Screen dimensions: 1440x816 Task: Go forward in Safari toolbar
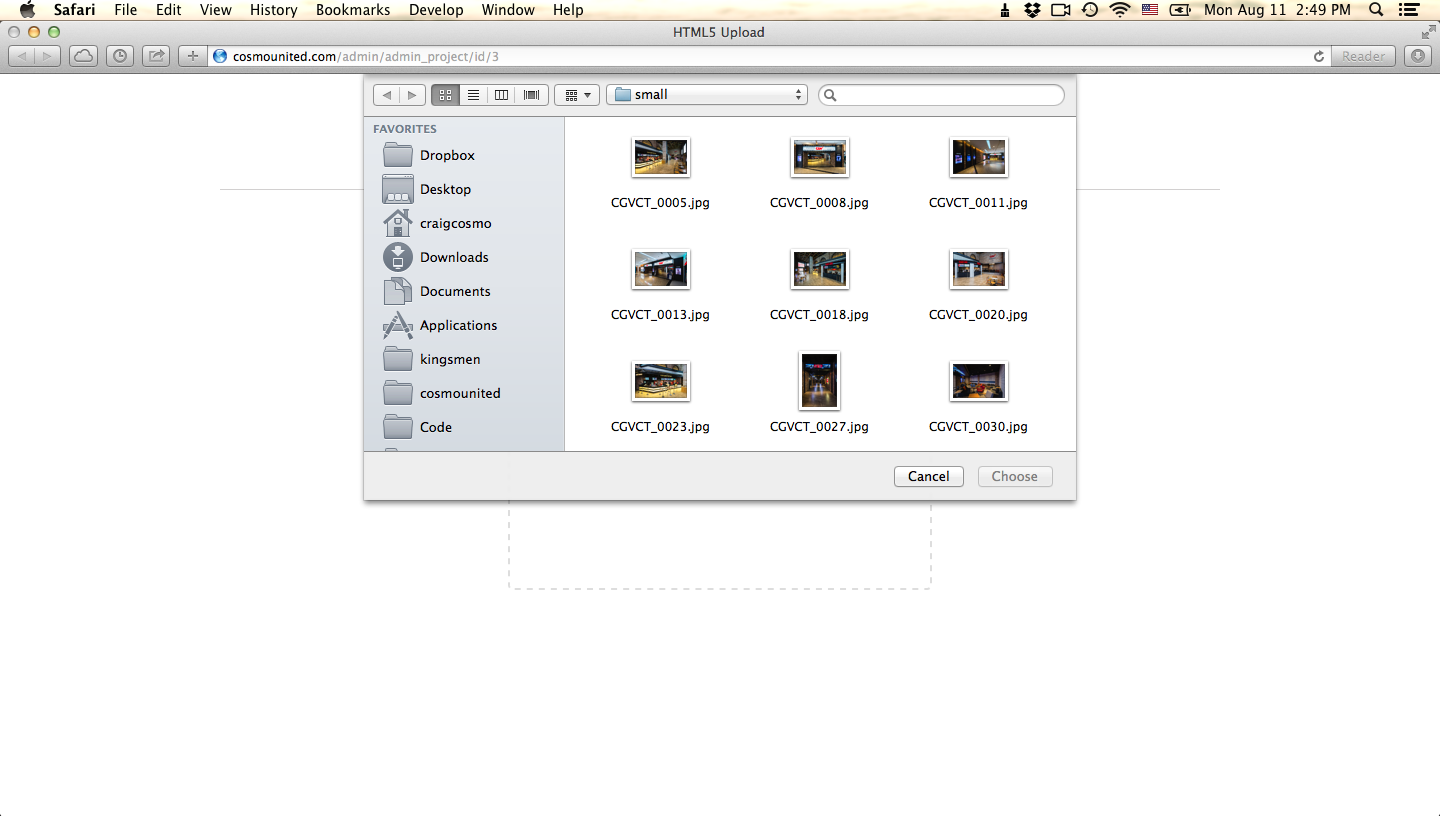48,56
